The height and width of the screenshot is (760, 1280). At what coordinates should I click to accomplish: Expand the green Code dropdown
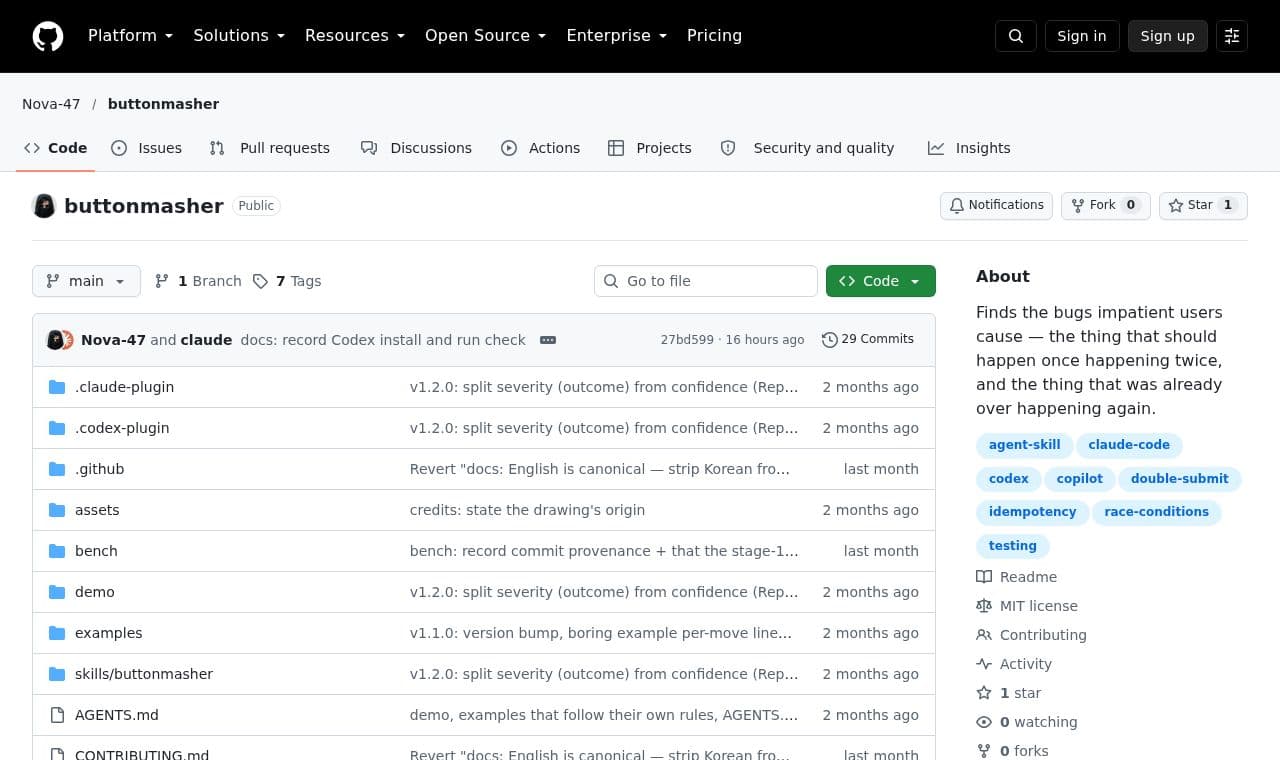[x=881, y=281]
